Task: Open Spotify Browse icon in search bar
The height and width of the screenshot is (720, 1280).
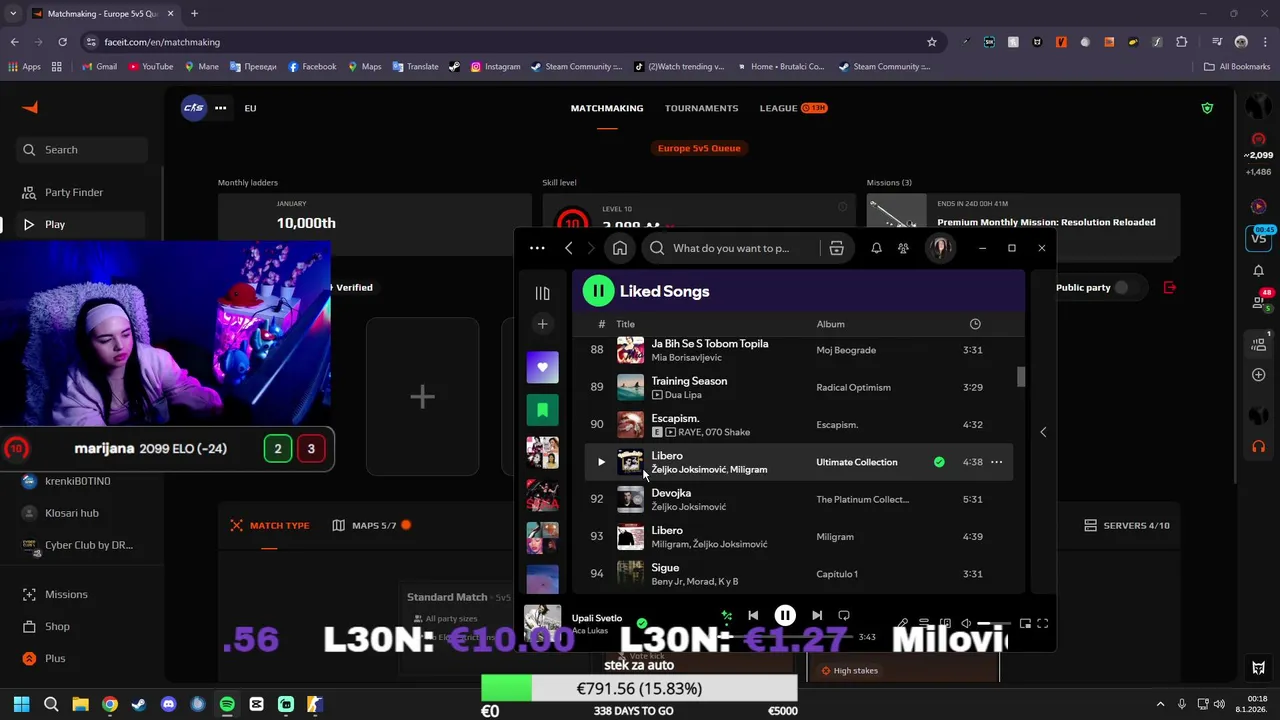Action: pos(837,248)
